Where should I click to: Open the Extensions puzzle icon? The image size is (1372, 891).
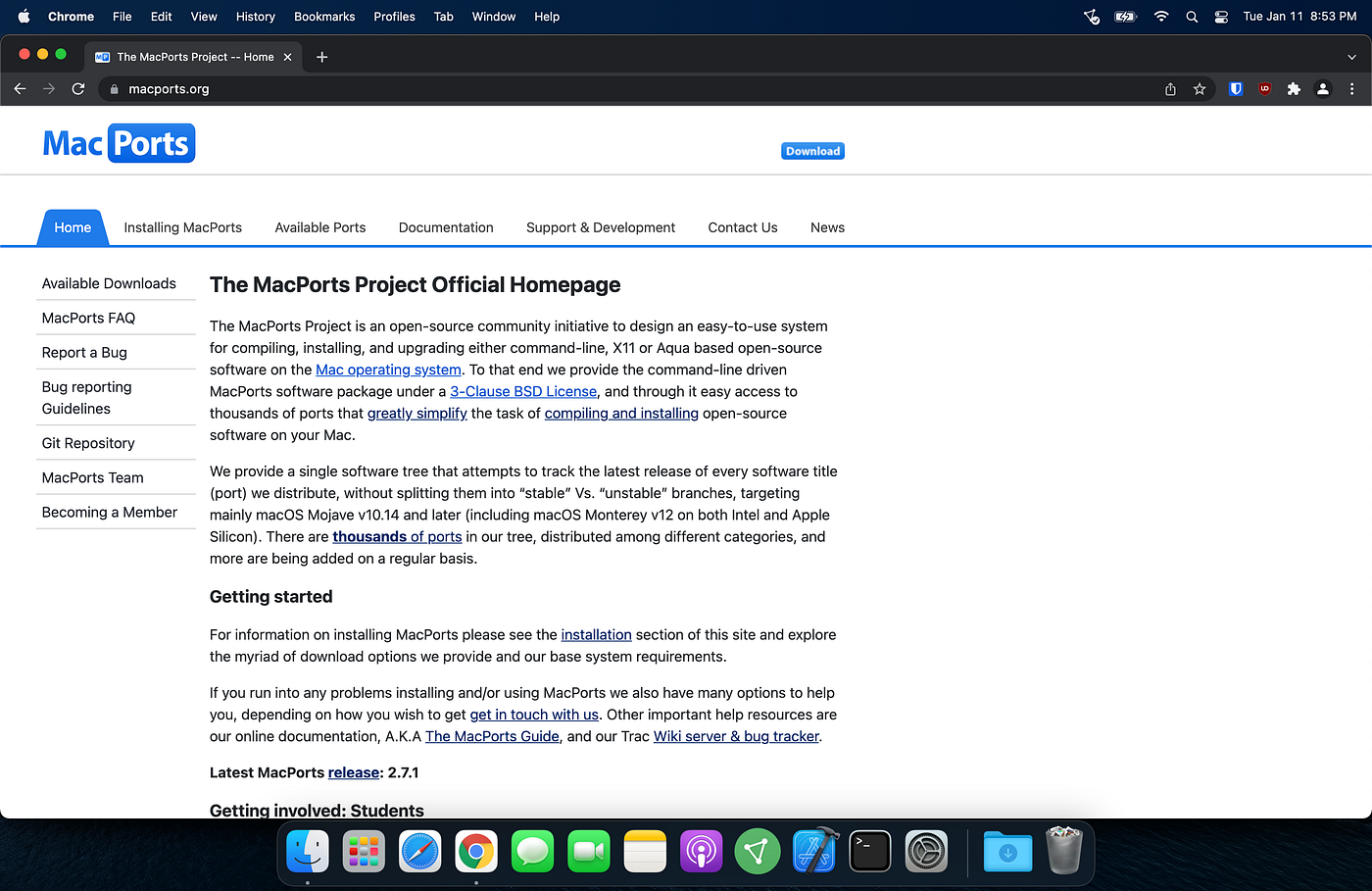click(1294, 89)
